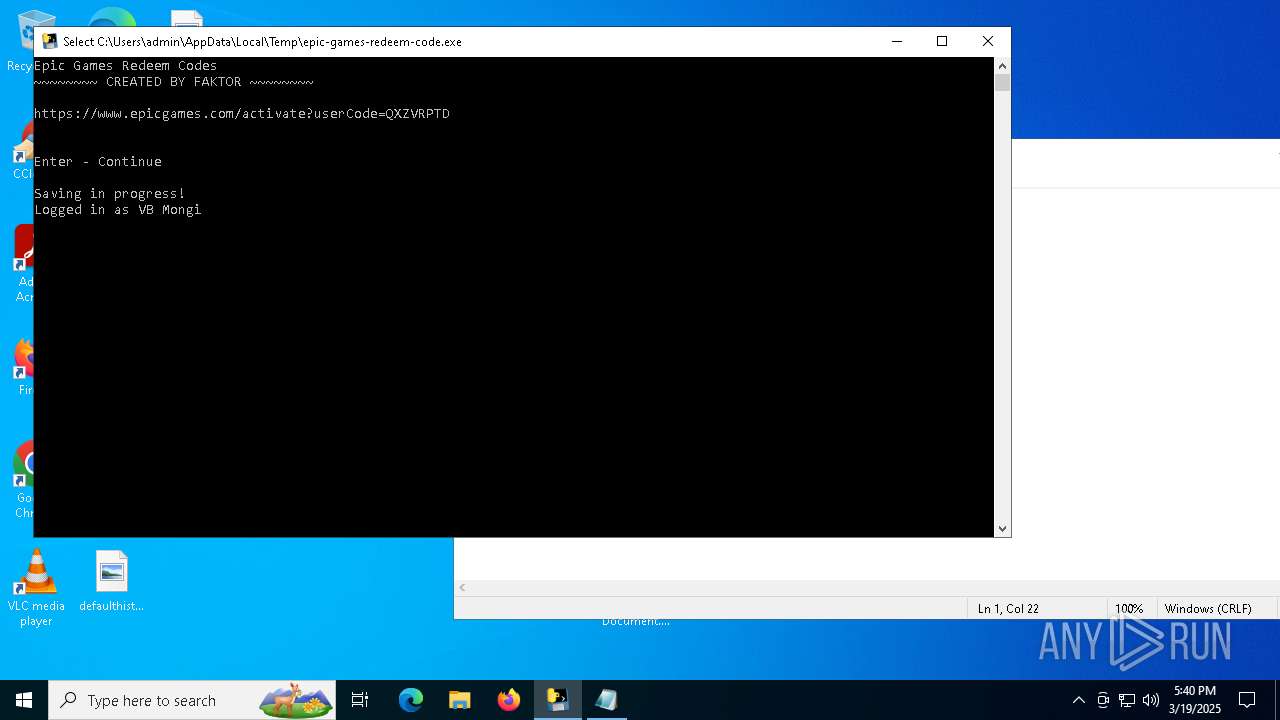Launch Firefox from the taskbar
This screenshot has height=720, width=1280.
click(509, 700)
